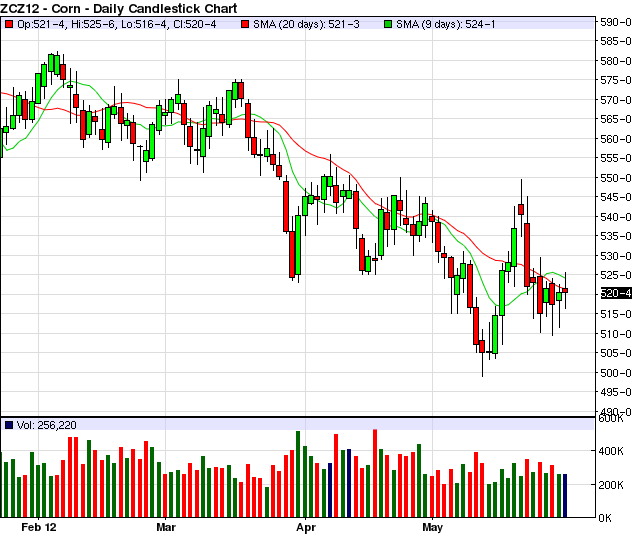This screenshot has height=536, width=640.
Task: Click the May candlestick with the low near 500-0
Action: click(482, 346)
